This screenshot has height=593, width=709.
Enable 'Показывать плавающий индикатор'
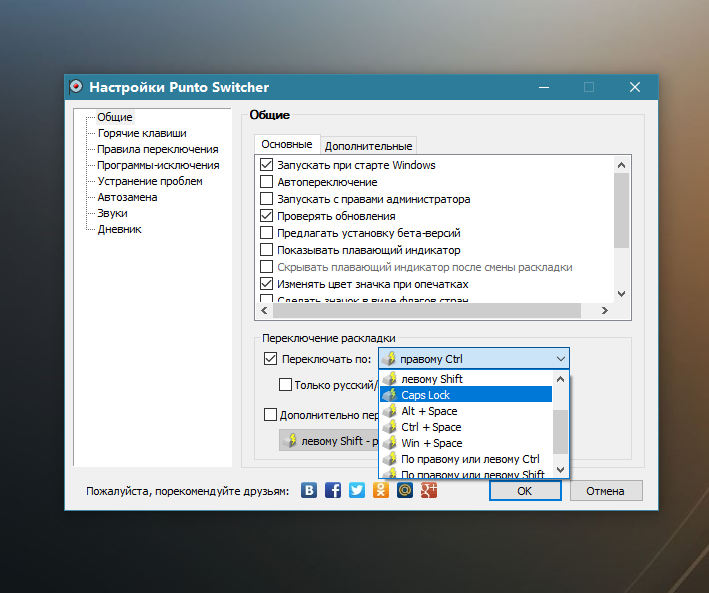click(266, 250)
